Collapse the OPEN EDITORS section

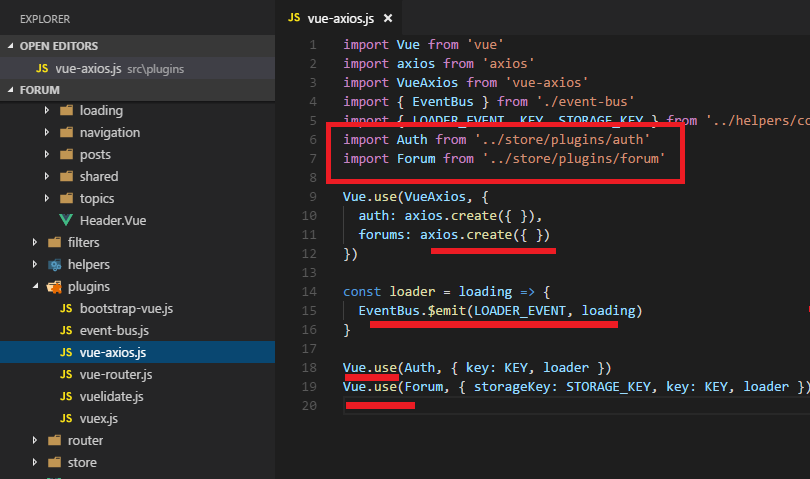[10, 46]
